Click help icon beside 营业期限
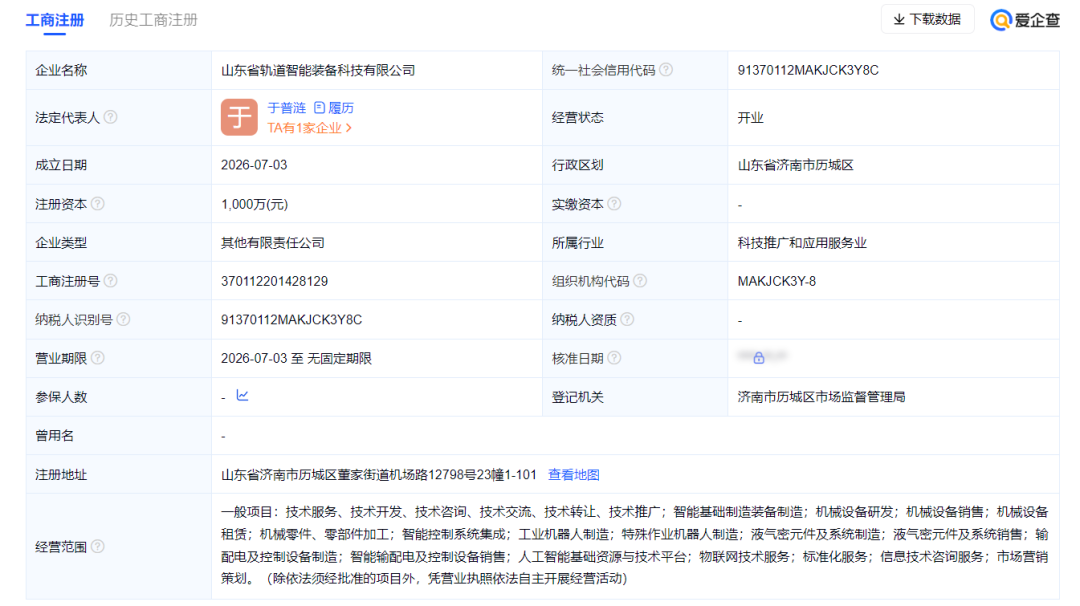This screenshot has height=606, width=1080. 98,358
